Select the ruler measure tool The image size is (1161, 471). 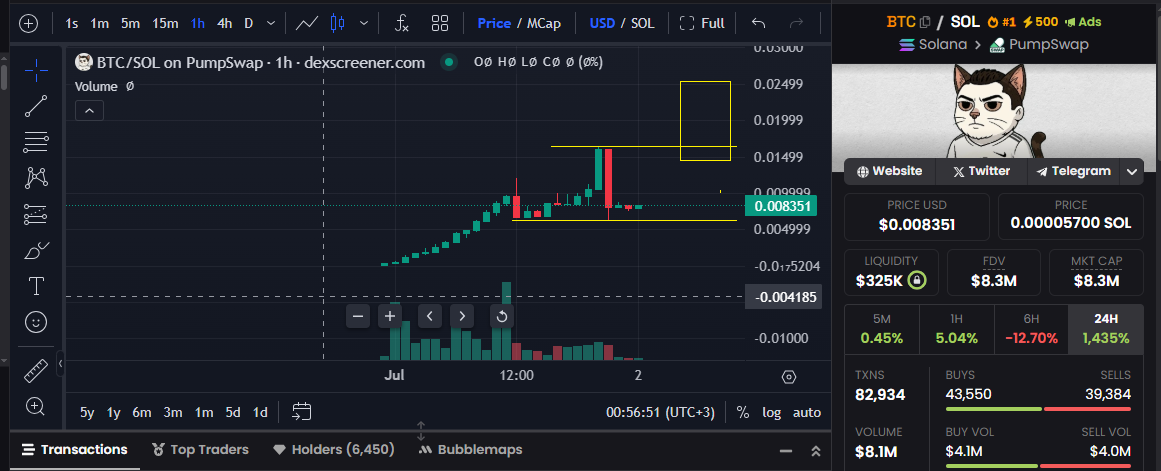click(36, 370)
